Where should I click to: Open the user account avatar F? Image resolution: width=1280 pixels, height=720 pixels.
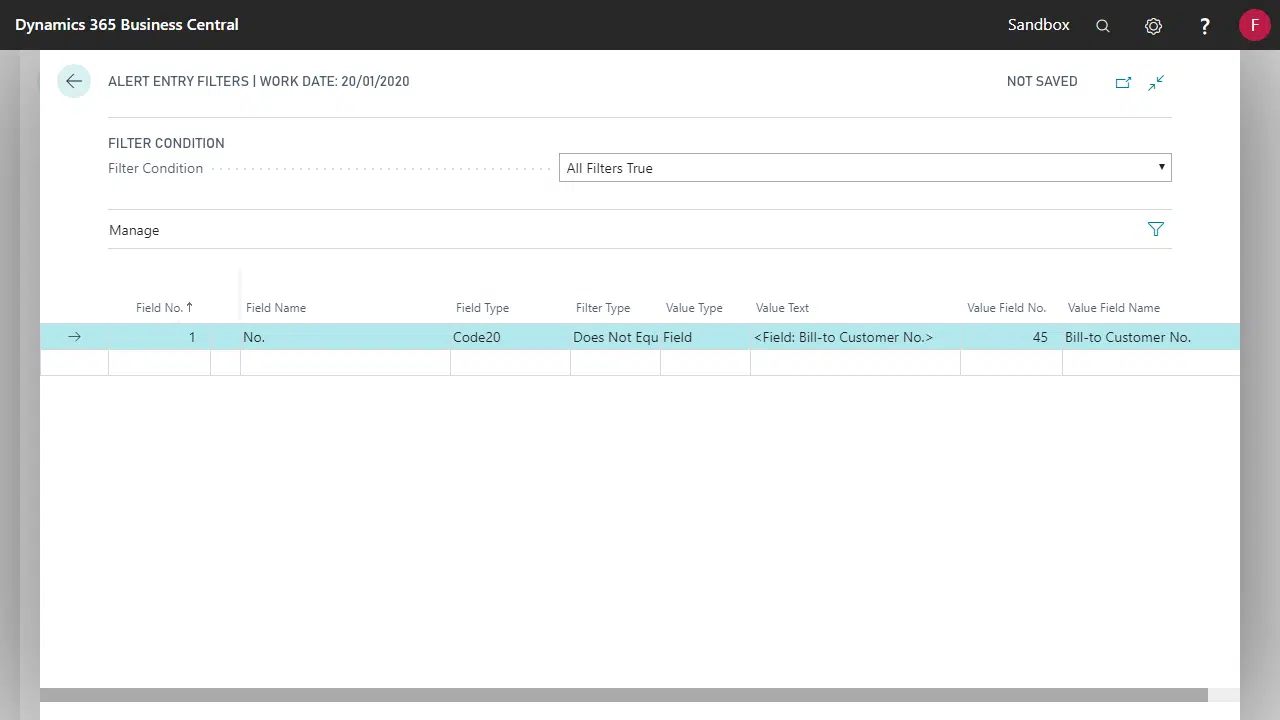[x=1254, y=25]
